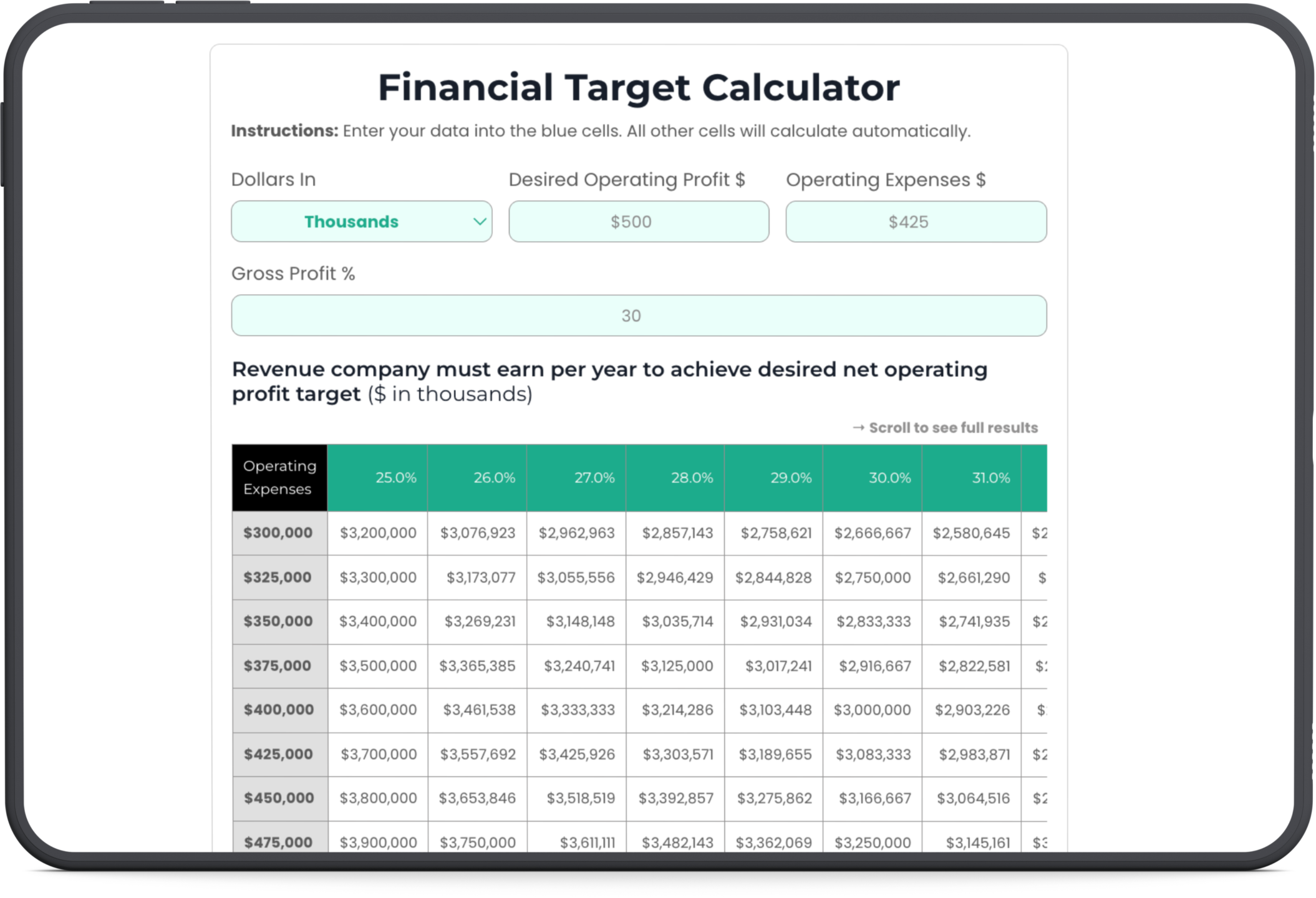1316x898 pixels.
Task: Select the $300,000 operating expenses row
Action: click(279, 533)
